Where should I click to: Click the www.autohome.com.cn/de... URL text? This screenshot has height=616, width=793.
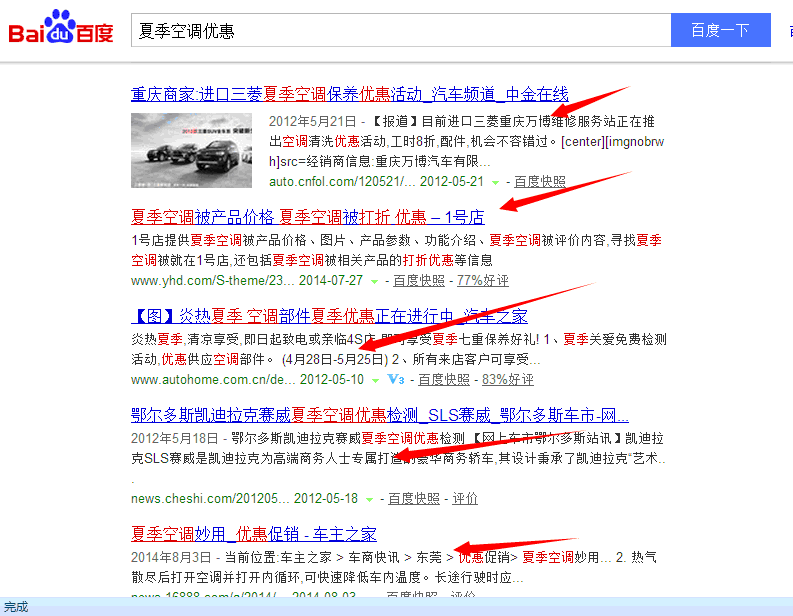(x=213, y=380)
